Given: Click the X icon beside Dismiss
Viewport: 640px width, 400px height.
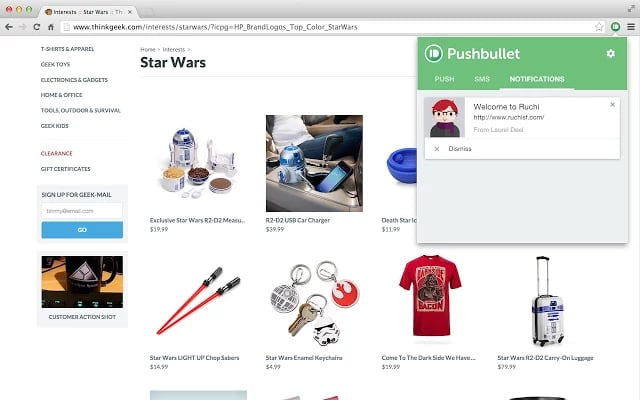Looking at the screenshot, I should pos(437,149).
